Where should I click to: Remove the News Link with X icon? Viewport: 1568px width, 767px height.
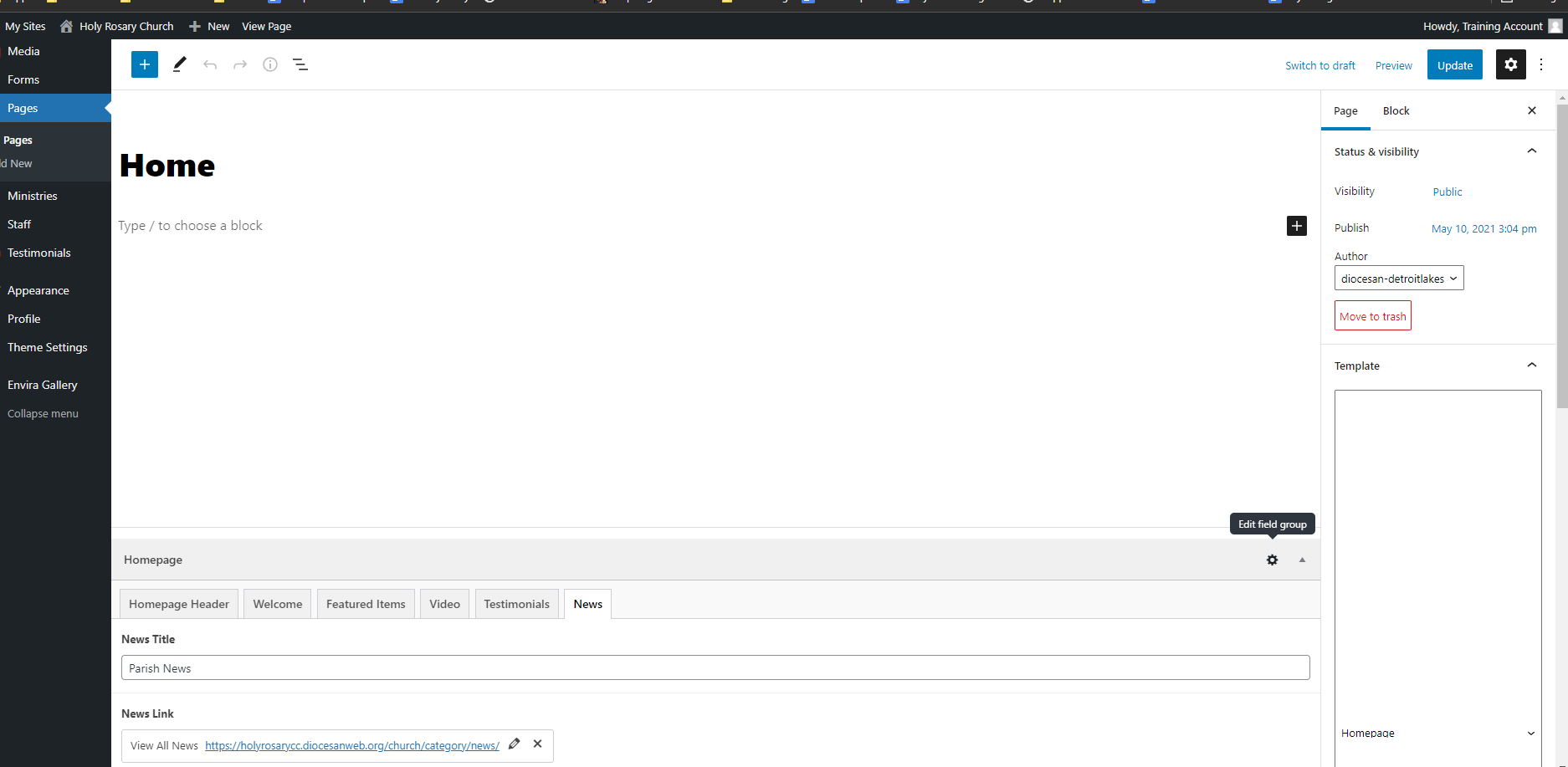pos(538,744)
